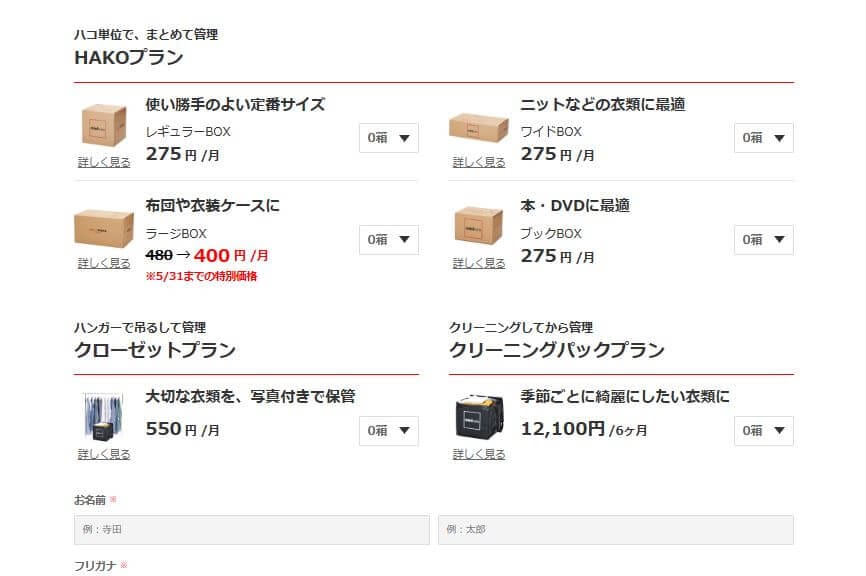The image size is (866, 576).
Task: Click 詳しく見る under the ワイドBOX image
Action: coord(479,162)
